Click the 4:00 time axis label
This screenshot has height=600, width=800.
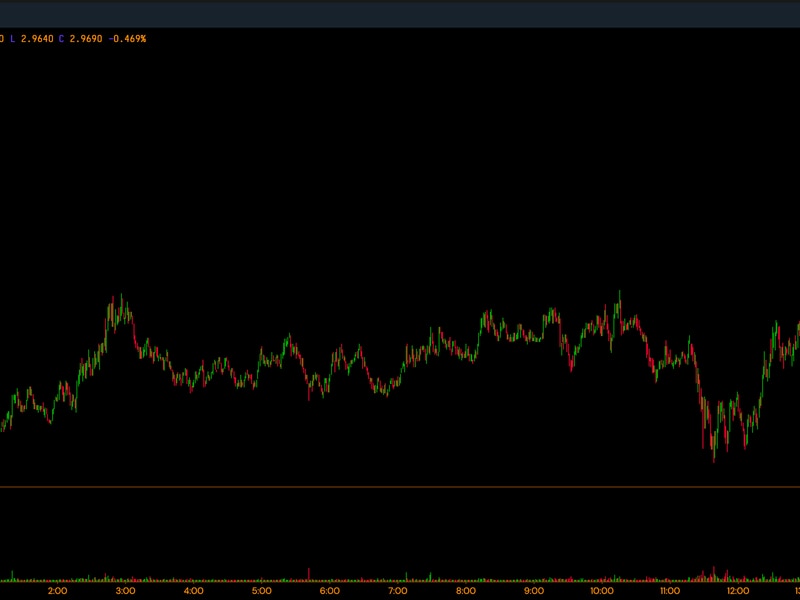[x=194, y=591]
